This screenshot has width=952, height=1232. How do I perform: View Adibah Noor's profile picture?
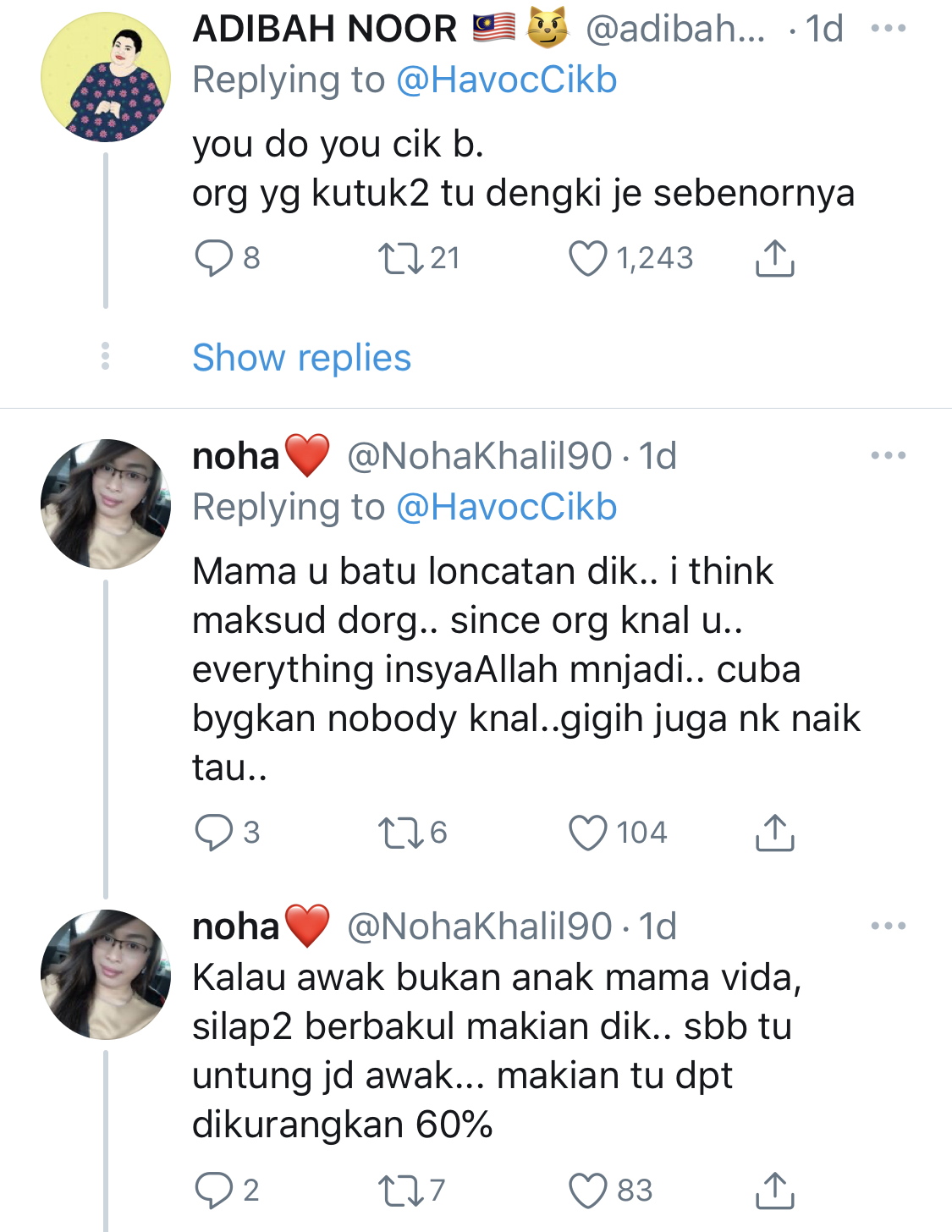click(106, 77)
